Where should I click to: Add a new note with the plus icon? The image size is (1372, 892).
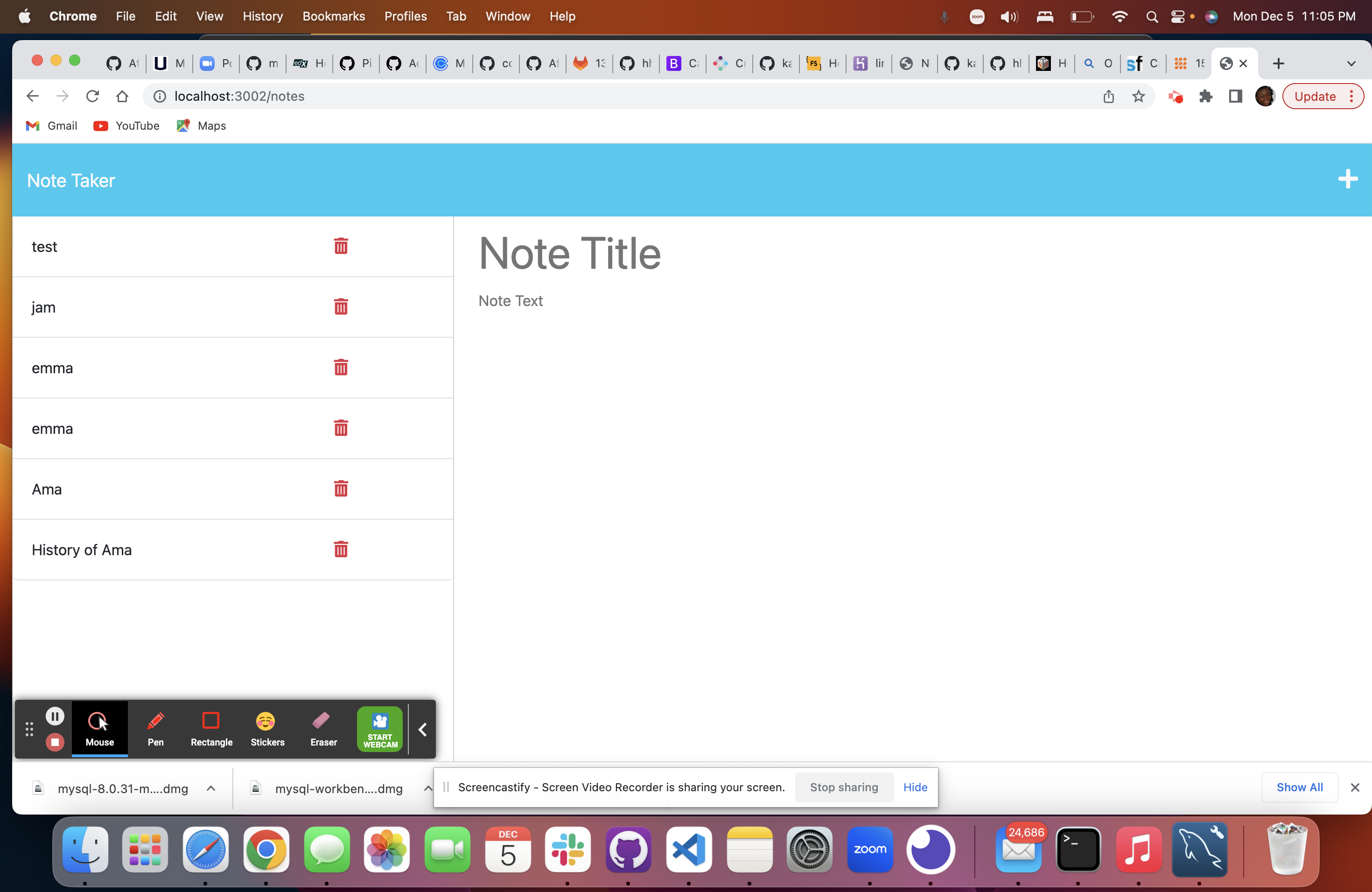1347,179
